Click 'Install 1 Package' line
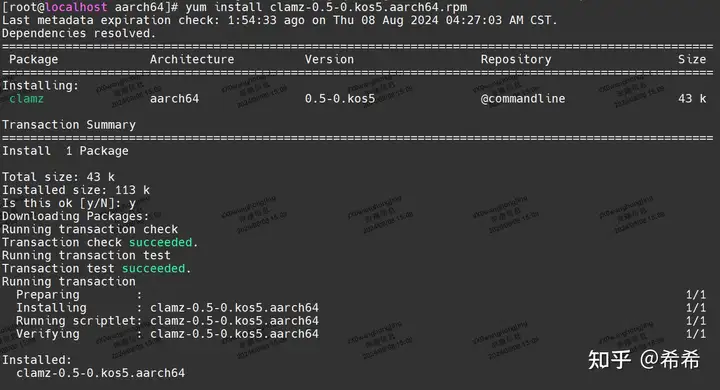This screenshot has height=390, width=720. pos(65,151)
